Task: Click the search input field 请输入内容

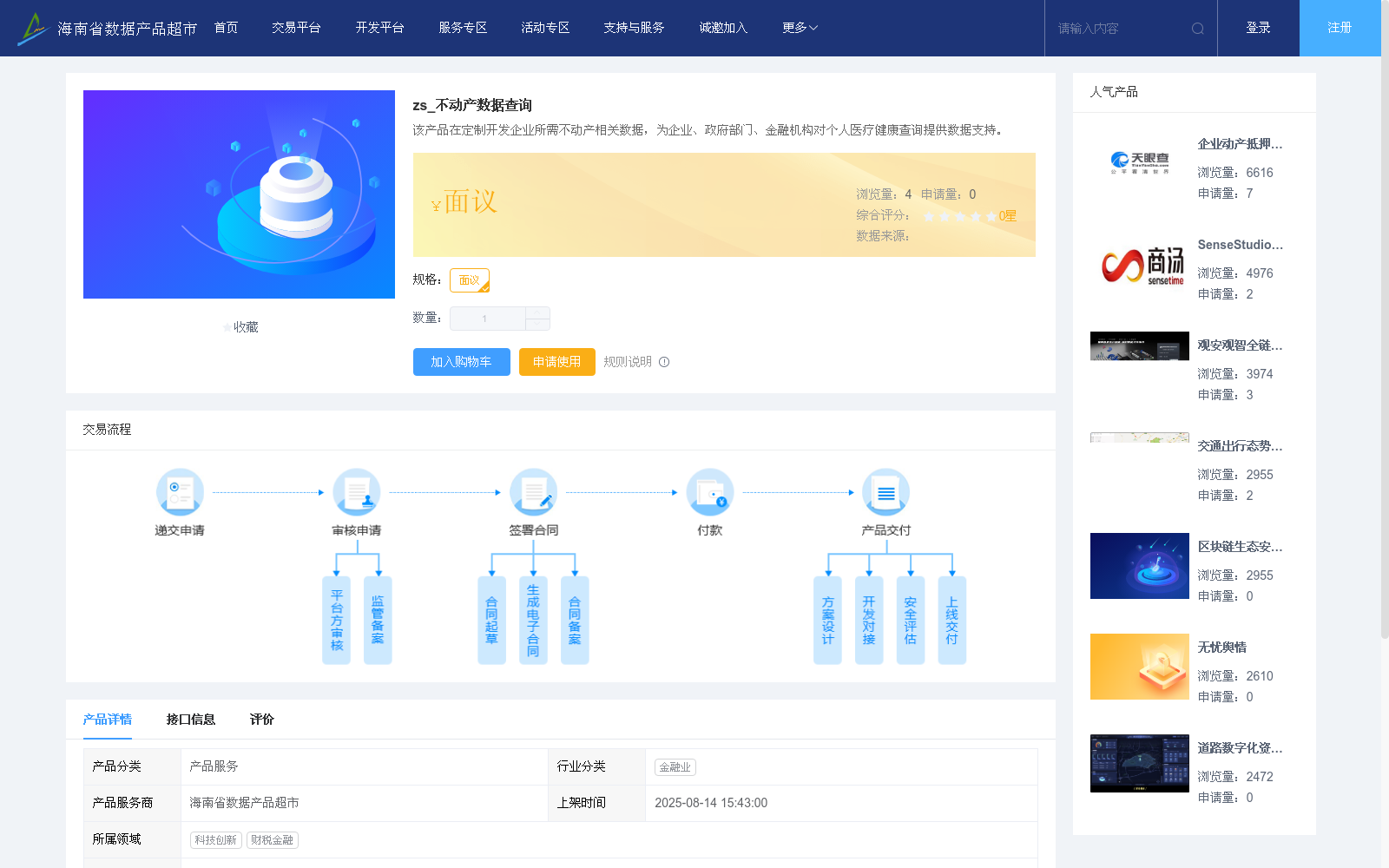Action: 1120,29
